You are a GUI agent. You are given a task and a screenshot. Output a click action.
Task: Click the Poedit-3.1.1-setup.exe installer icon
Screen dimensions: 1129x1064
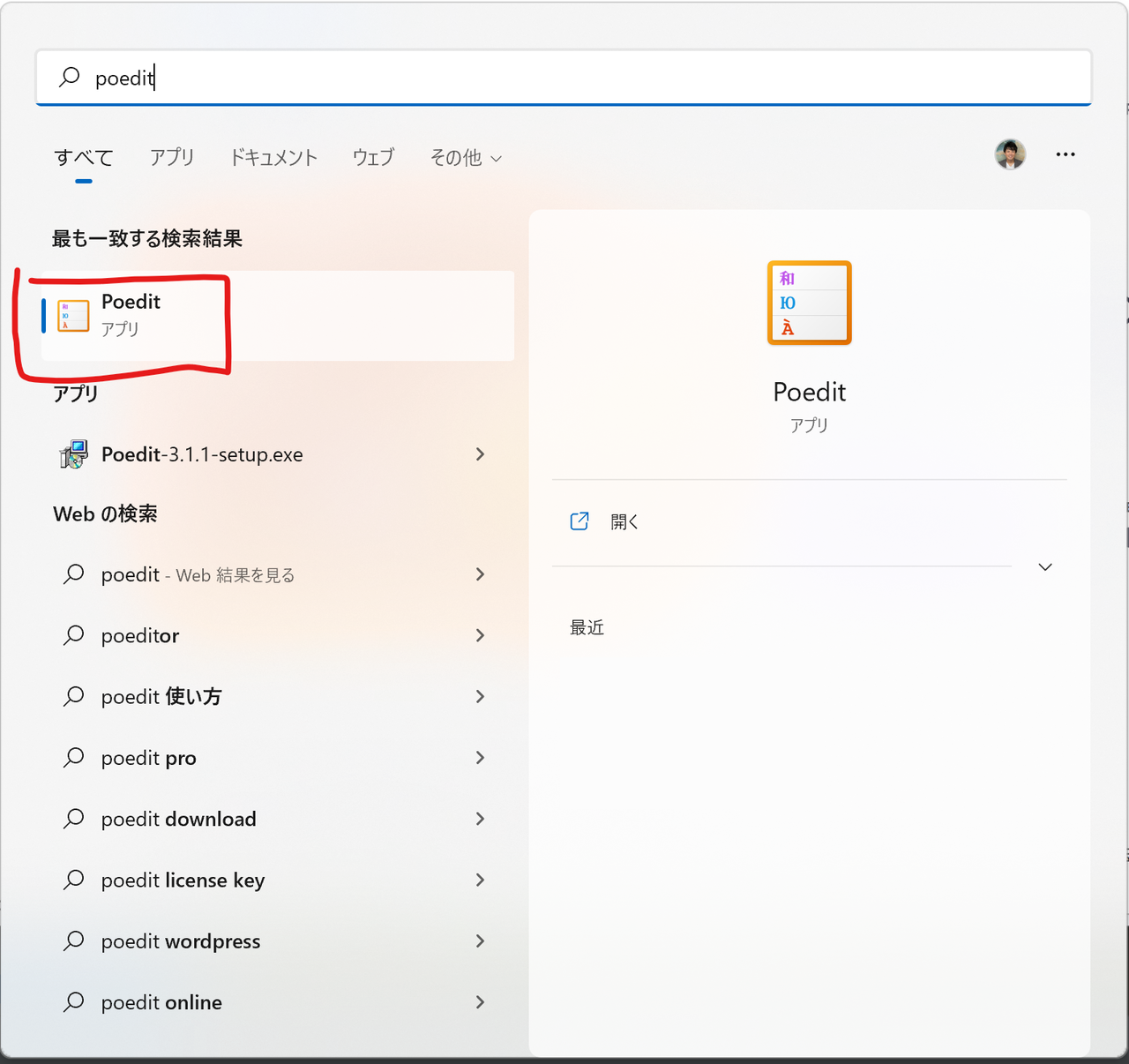click(x=74, y=454)
